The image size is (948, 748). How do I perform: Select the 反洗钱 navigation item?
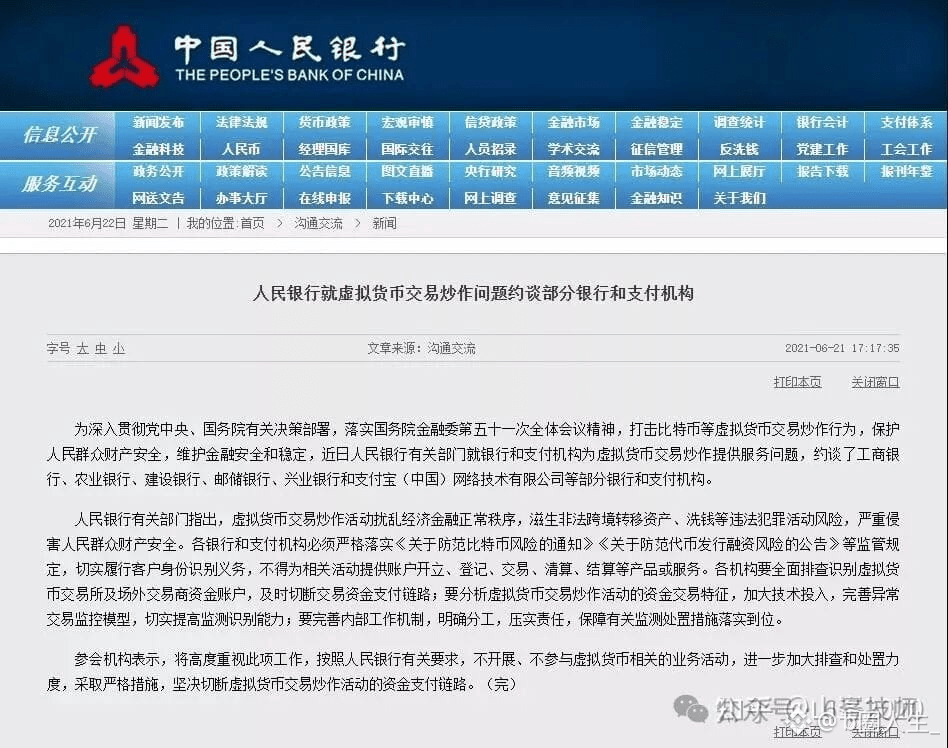point(740,148)
